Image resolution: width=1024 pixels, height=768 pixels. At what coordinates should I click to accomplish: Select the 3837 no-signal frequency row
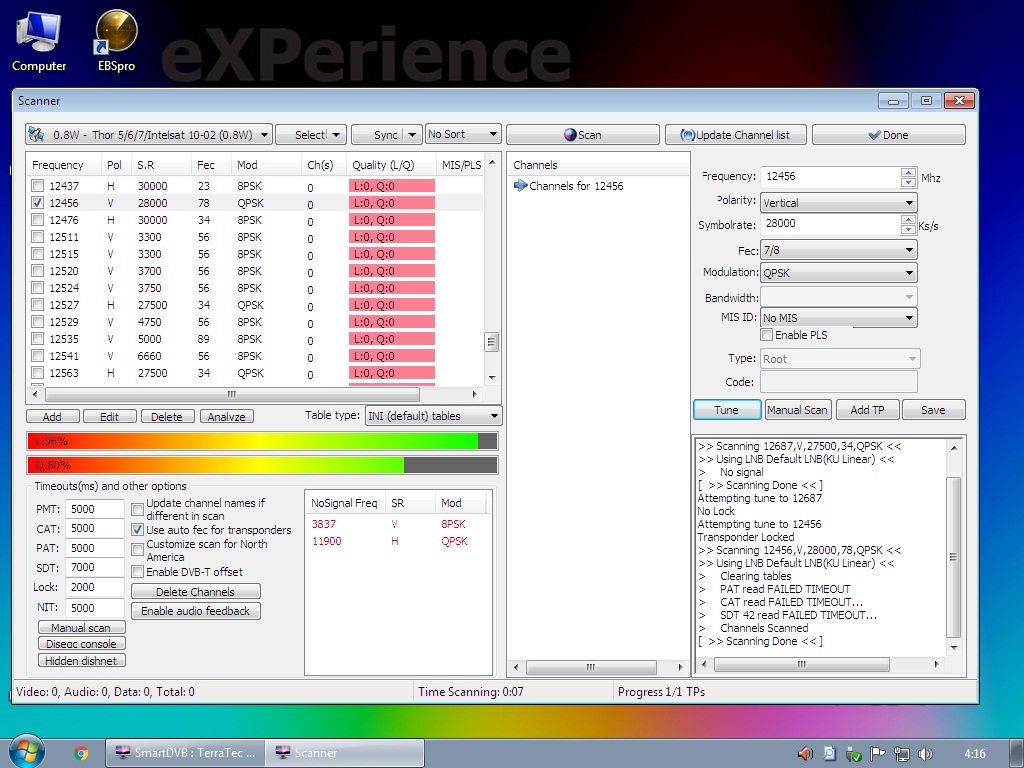(397, 524)
